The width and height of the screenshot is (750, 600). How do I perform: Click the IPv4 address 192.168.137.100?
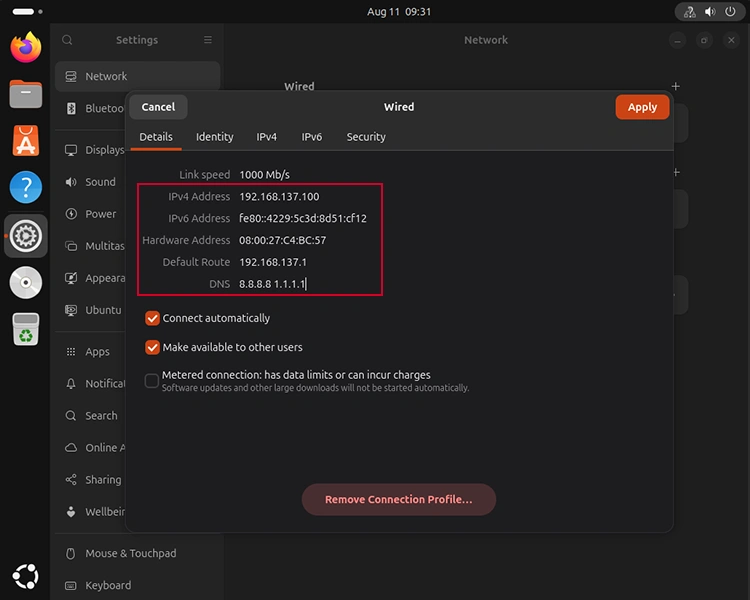[x=279, y=197]
